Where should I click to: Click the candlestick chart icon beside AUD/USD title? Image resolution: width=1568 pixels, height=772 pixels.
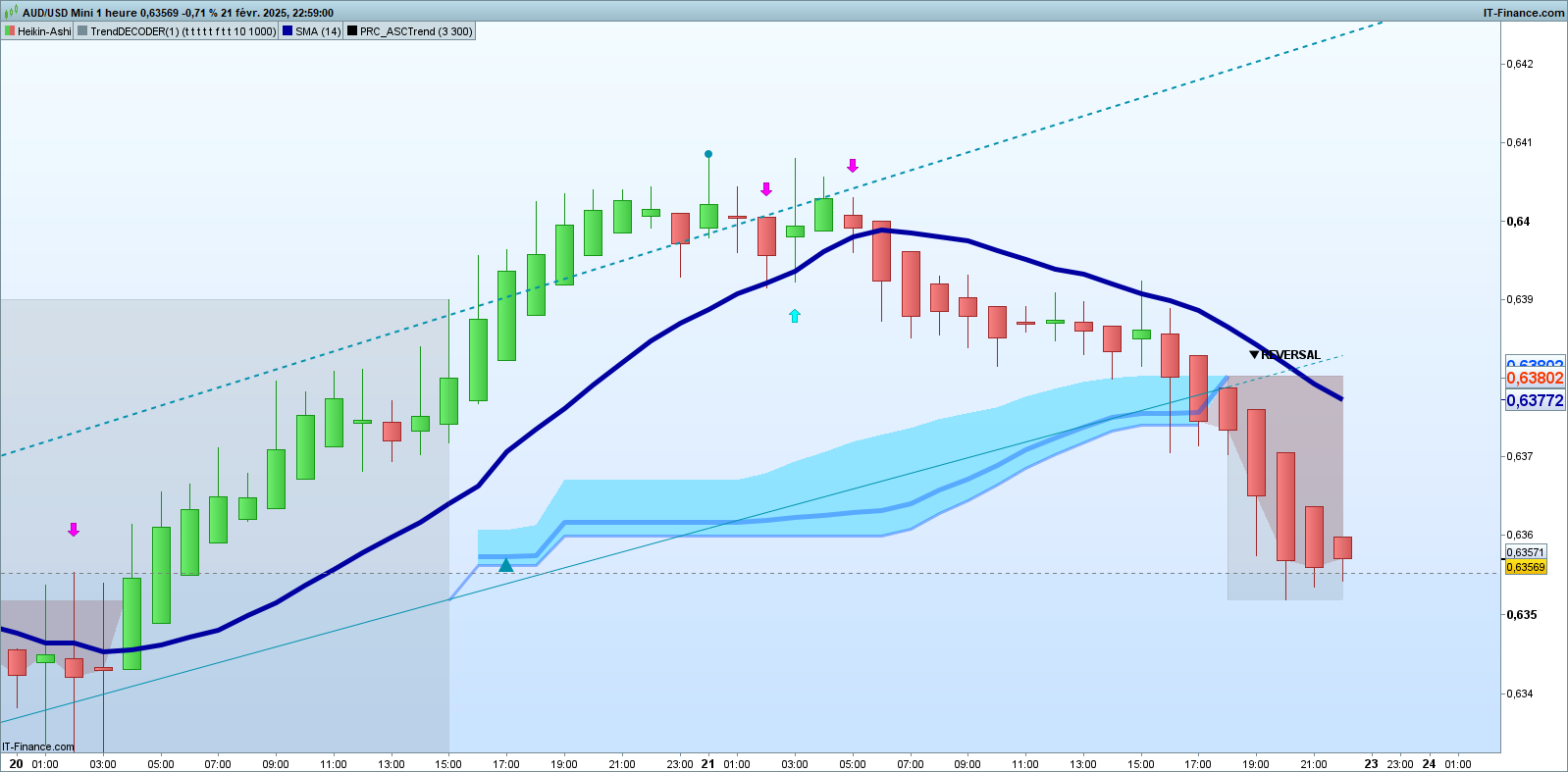pyautogui.click(x=12, y=13)
